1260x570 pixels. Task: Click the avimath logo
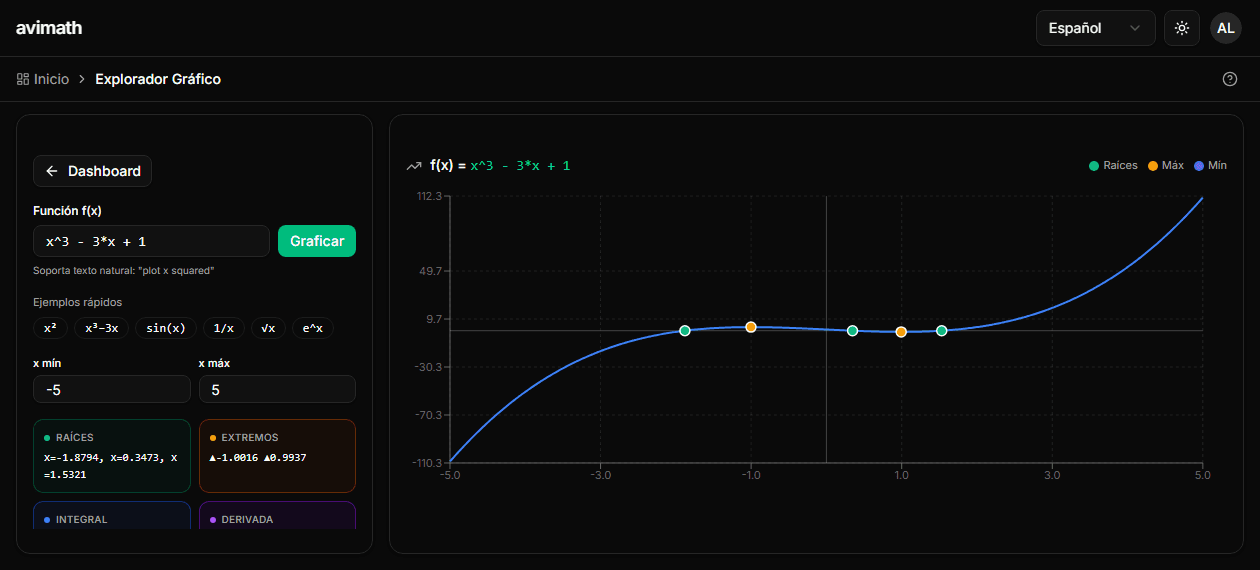[x=49, y=28]
